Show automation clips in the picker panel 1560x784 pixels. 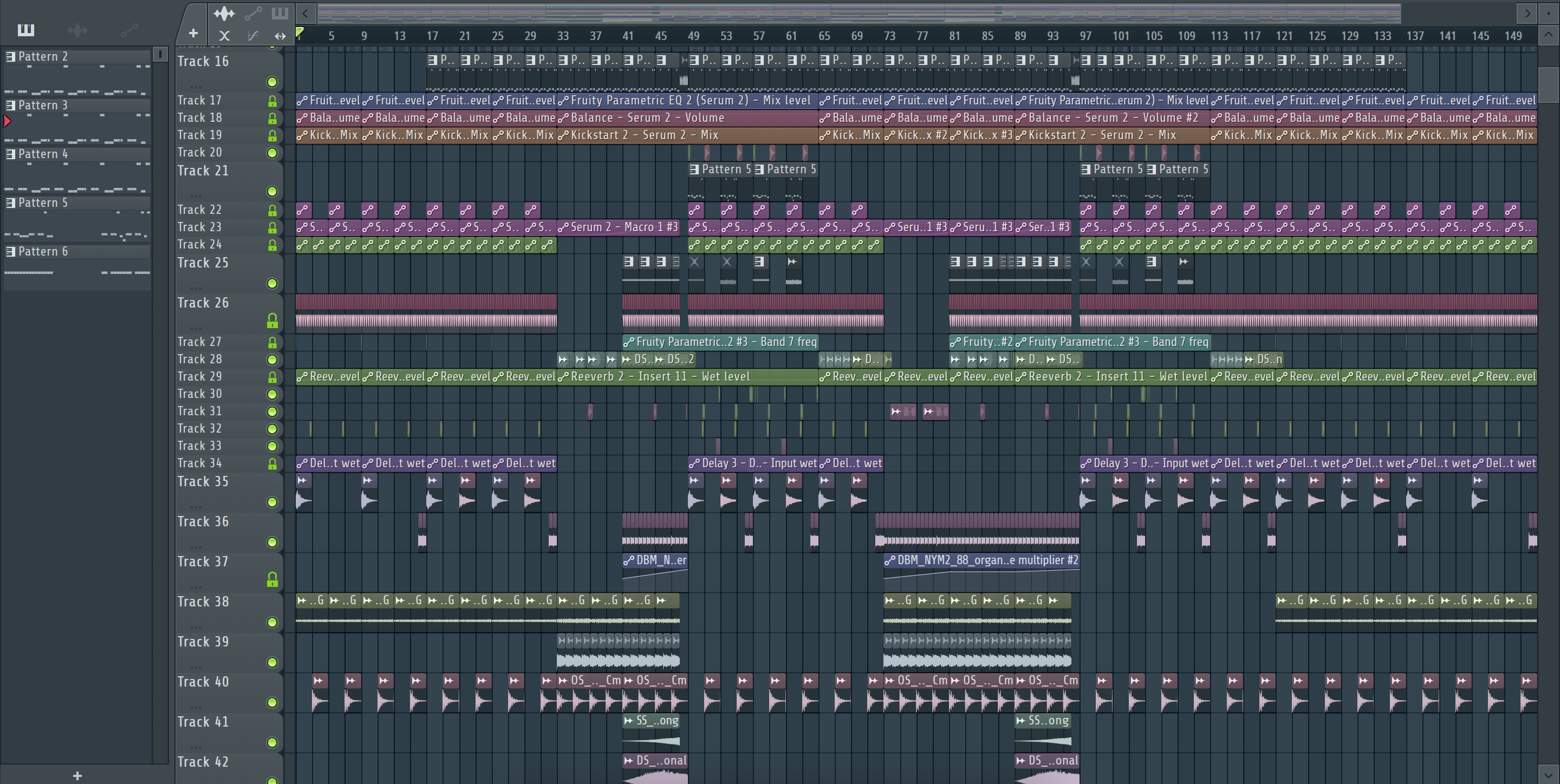click(129, 29)
